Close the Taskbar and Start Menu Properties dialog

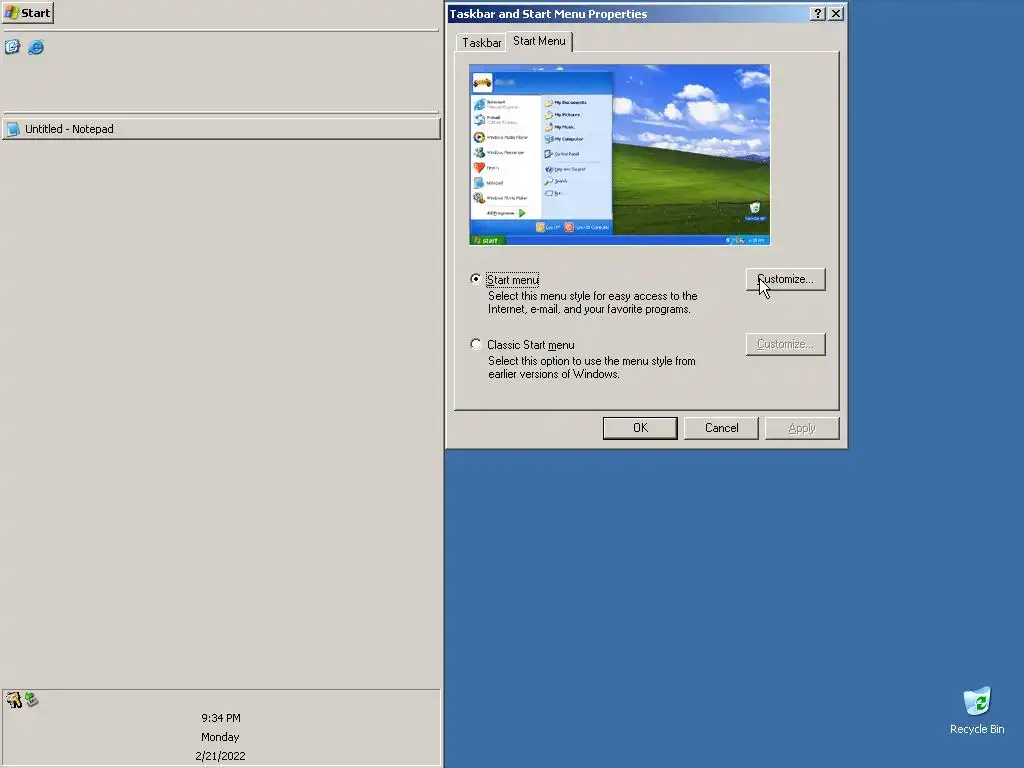click(836, 14)
